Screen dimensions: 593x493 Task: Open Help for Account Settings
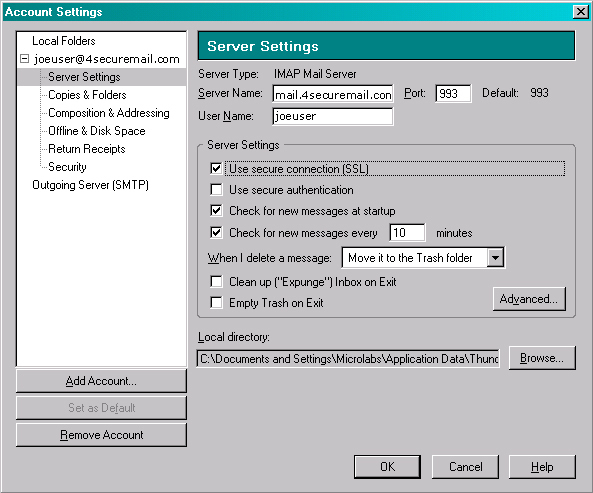(x=542, y=467)
